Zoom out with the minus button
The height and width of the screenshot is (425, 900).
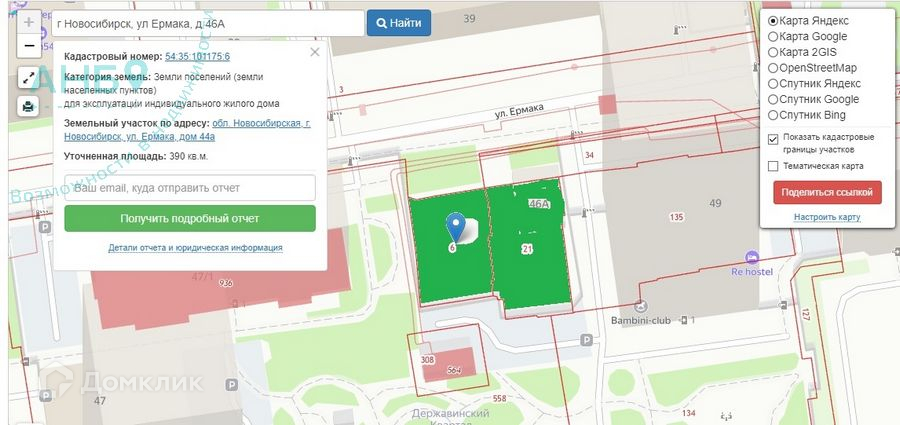coord(29,46)
